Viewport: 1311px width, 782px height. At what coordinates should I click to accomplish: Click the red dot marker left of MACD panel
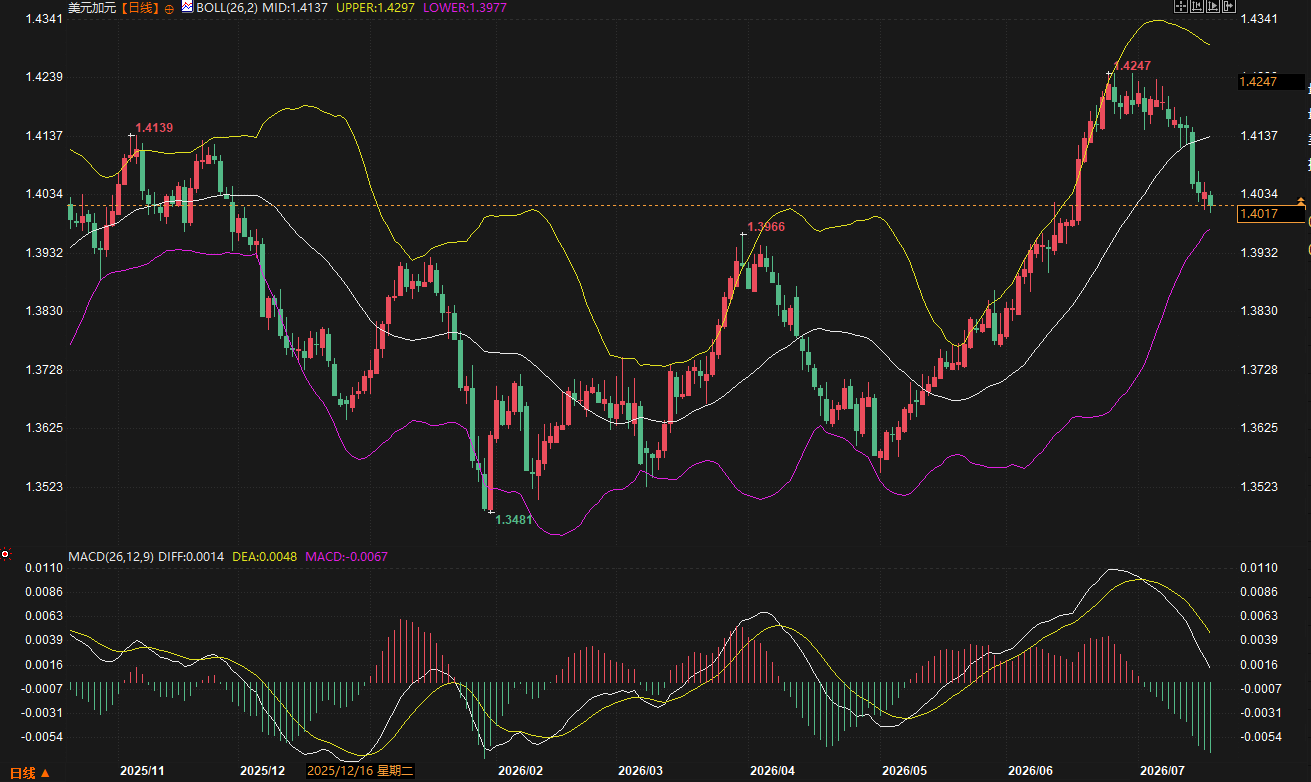pyautogui.click(x=5, y=553)
